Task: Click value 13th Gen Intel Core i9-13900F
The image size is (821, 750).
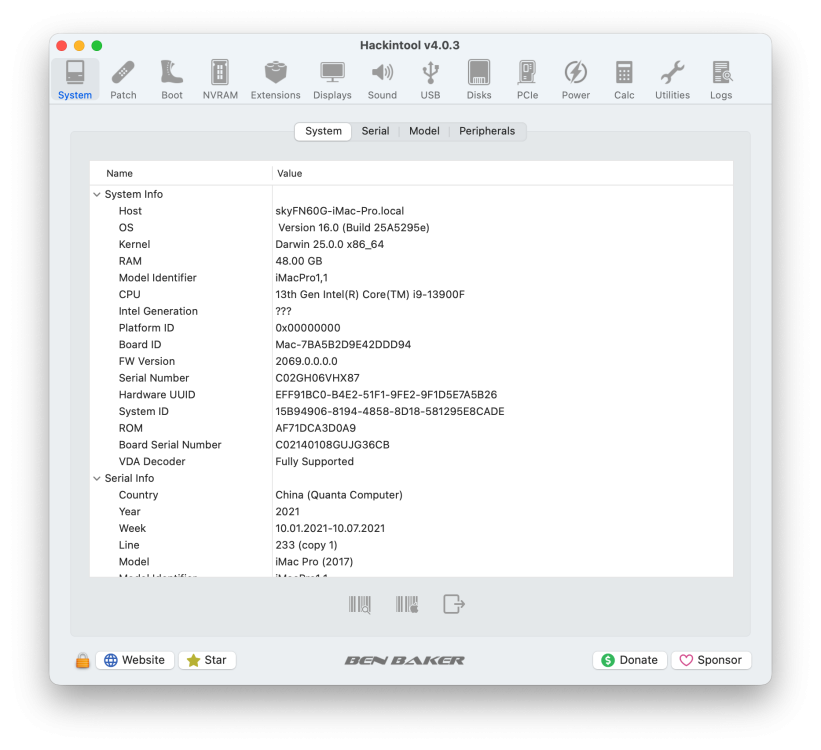Action: [370, 294]
